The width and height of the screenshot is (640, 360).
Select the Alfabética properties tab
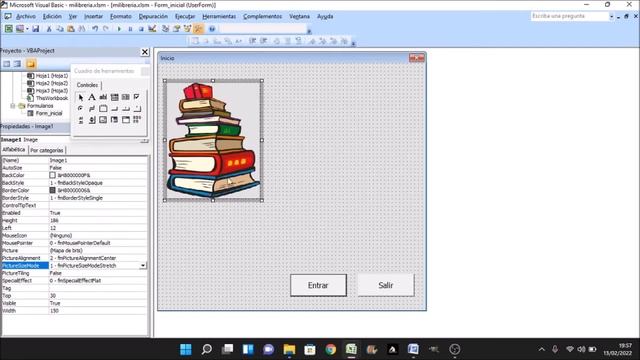tap(14, 150)
